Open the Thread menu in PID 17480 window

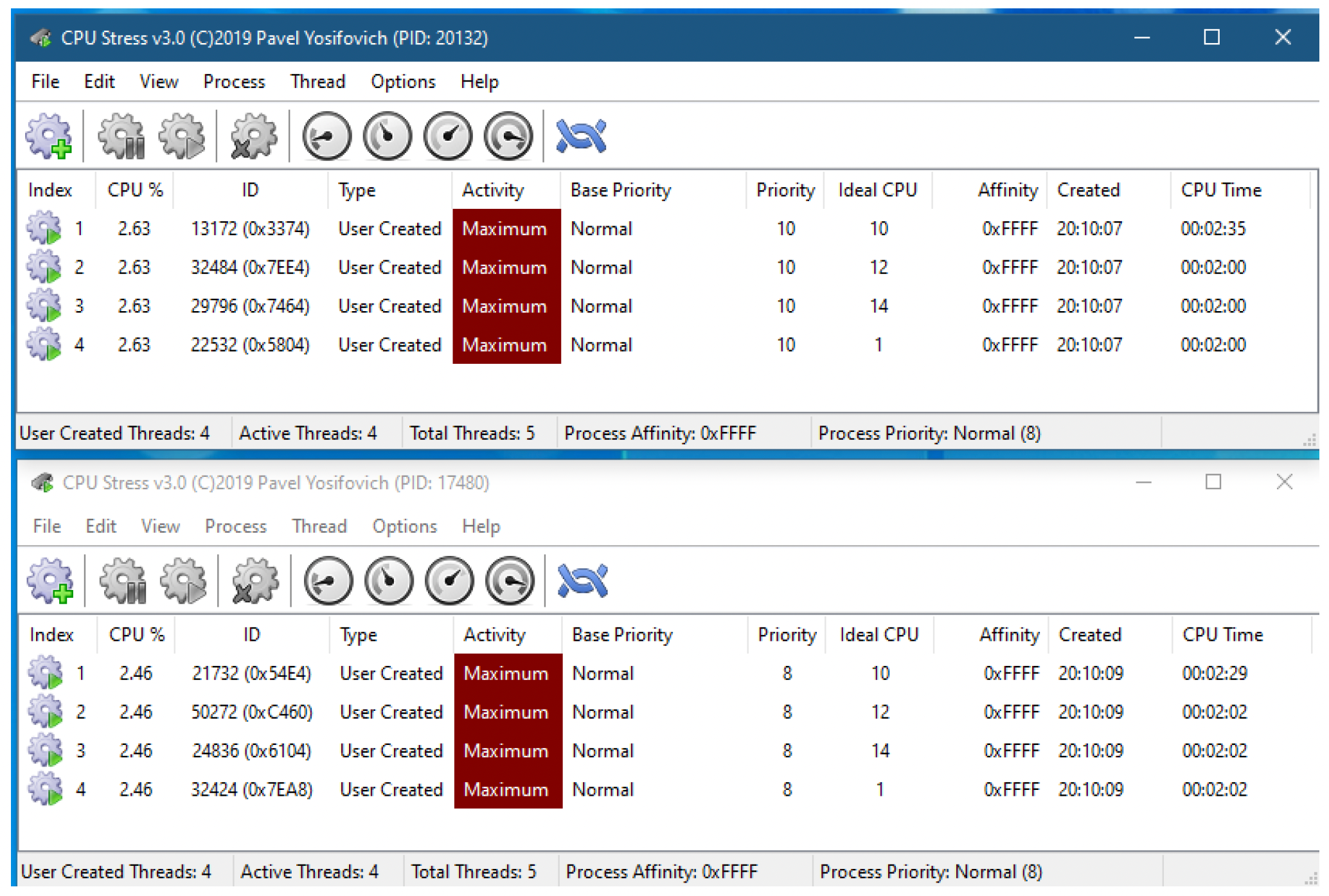[x=319, y=526]
